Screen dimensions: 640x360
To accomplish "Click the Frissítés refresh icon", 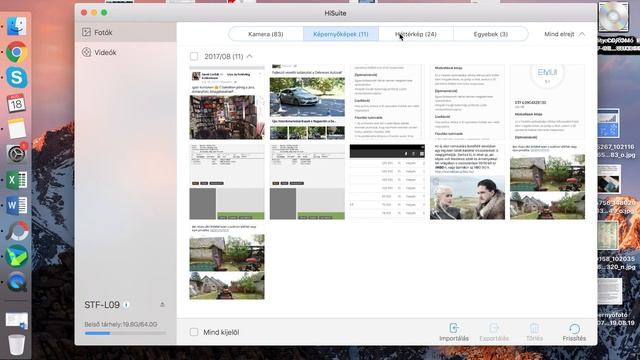I will point(574,328).
